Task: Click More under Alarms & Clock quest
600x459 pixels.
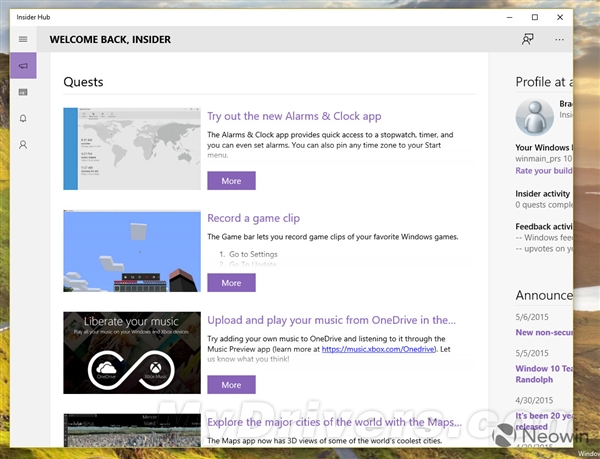Action: tap(231, 181)
